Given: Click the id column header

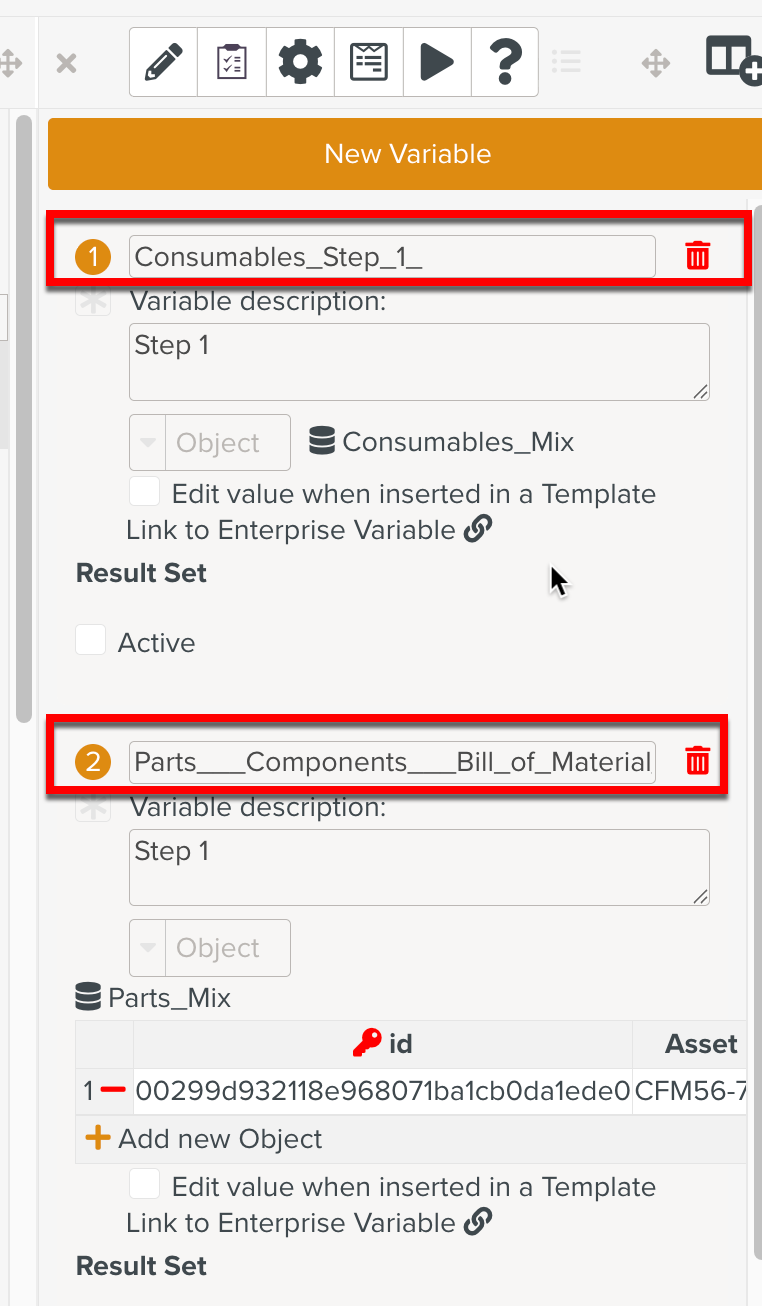Looking at the screenshot, I should [383, 1045].
